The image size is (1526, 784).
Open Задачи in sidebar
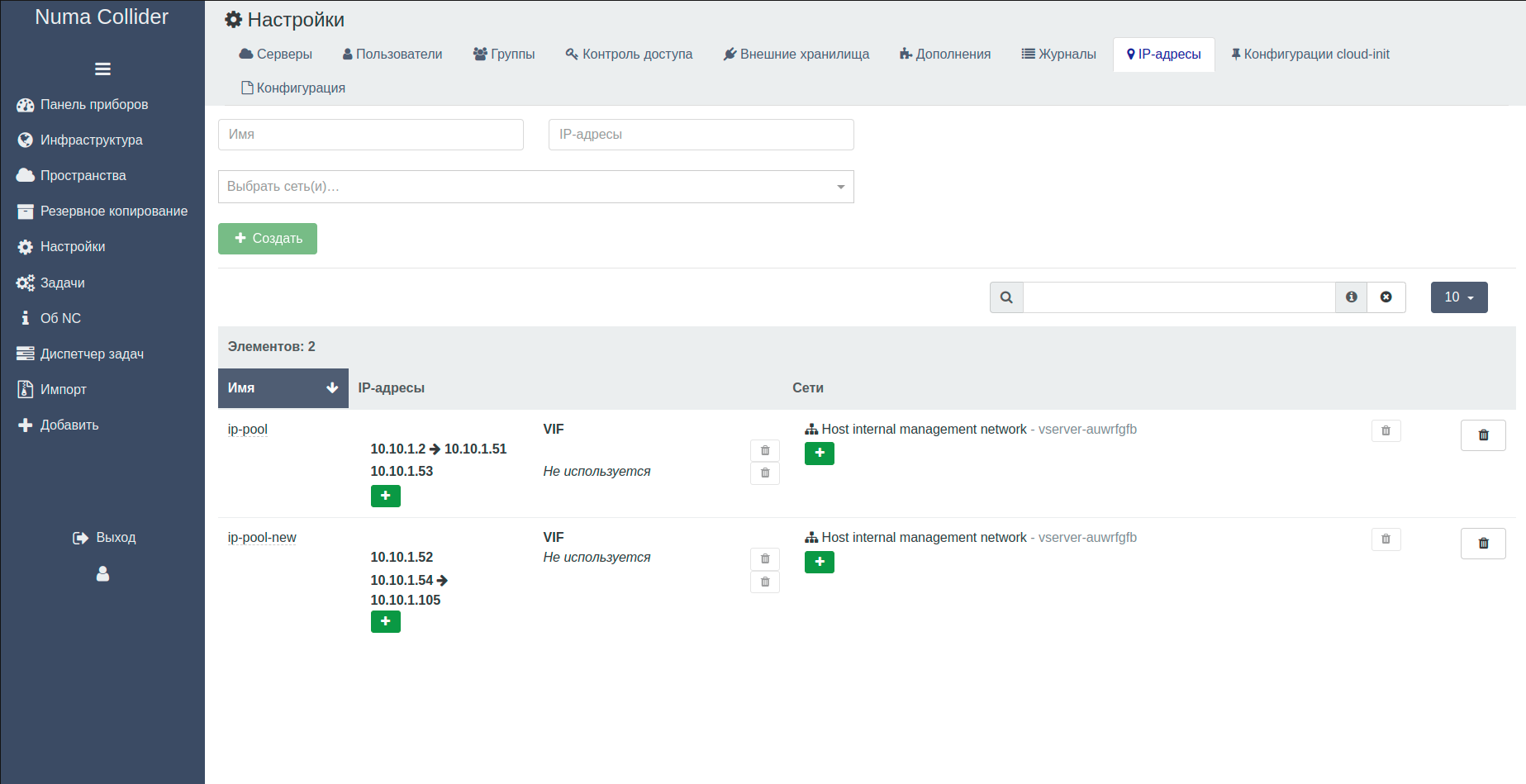(x=51, y=283)
